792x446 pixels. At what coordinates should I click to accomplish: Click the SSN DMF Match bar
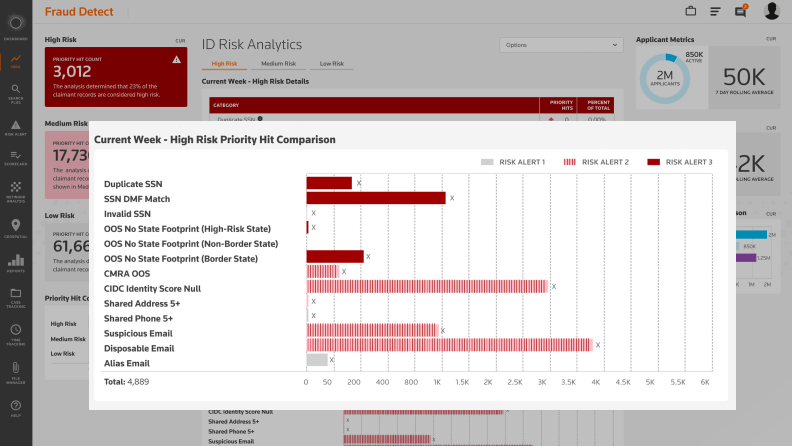point(375,198)
